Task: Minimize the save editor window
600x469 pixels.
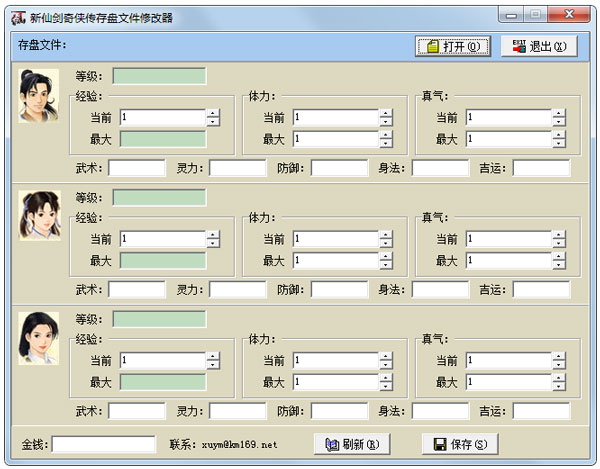Action: click(511, 15)
